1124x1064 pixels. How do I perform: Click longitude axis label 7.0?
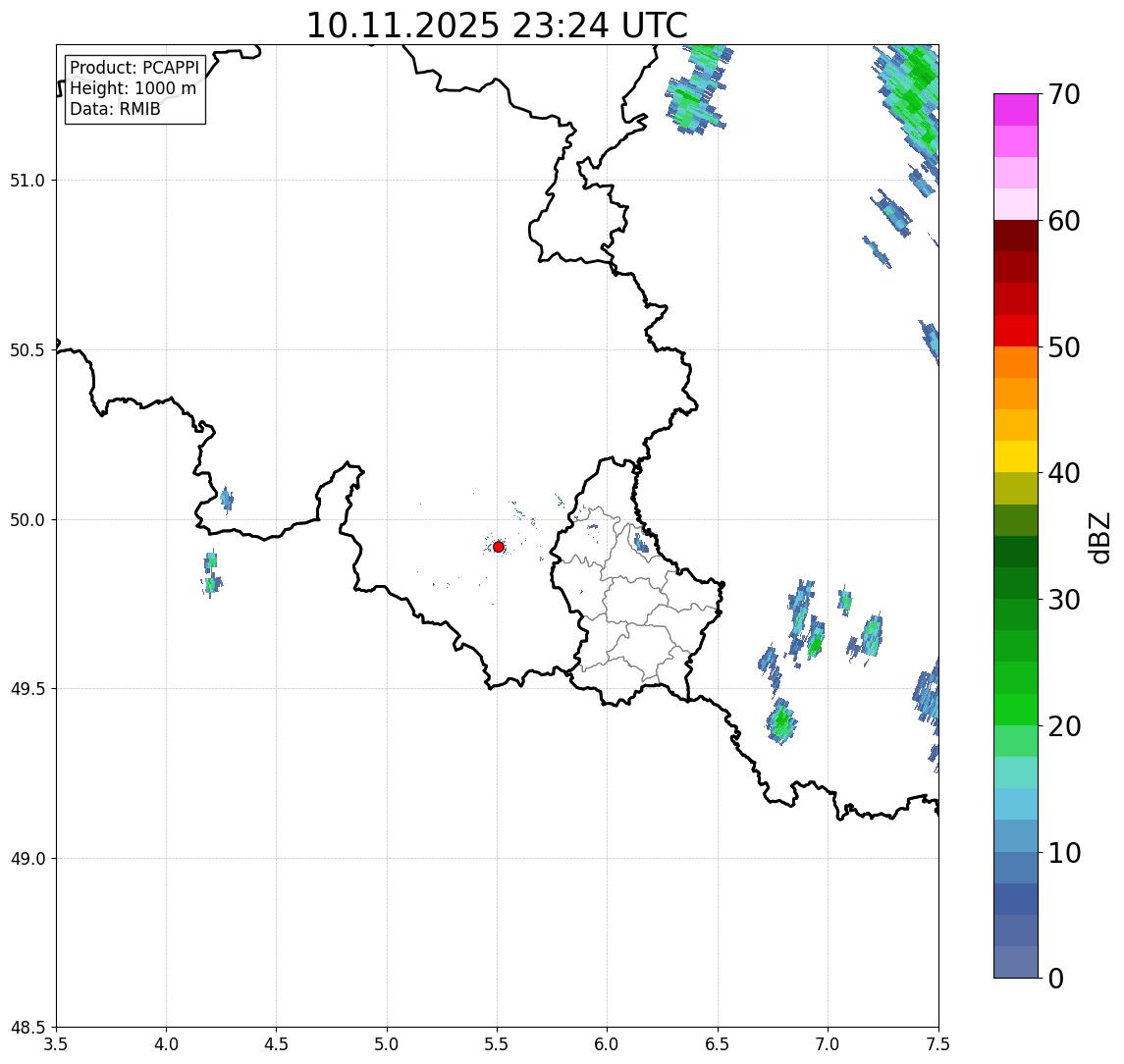click(x=828, y=1043)
